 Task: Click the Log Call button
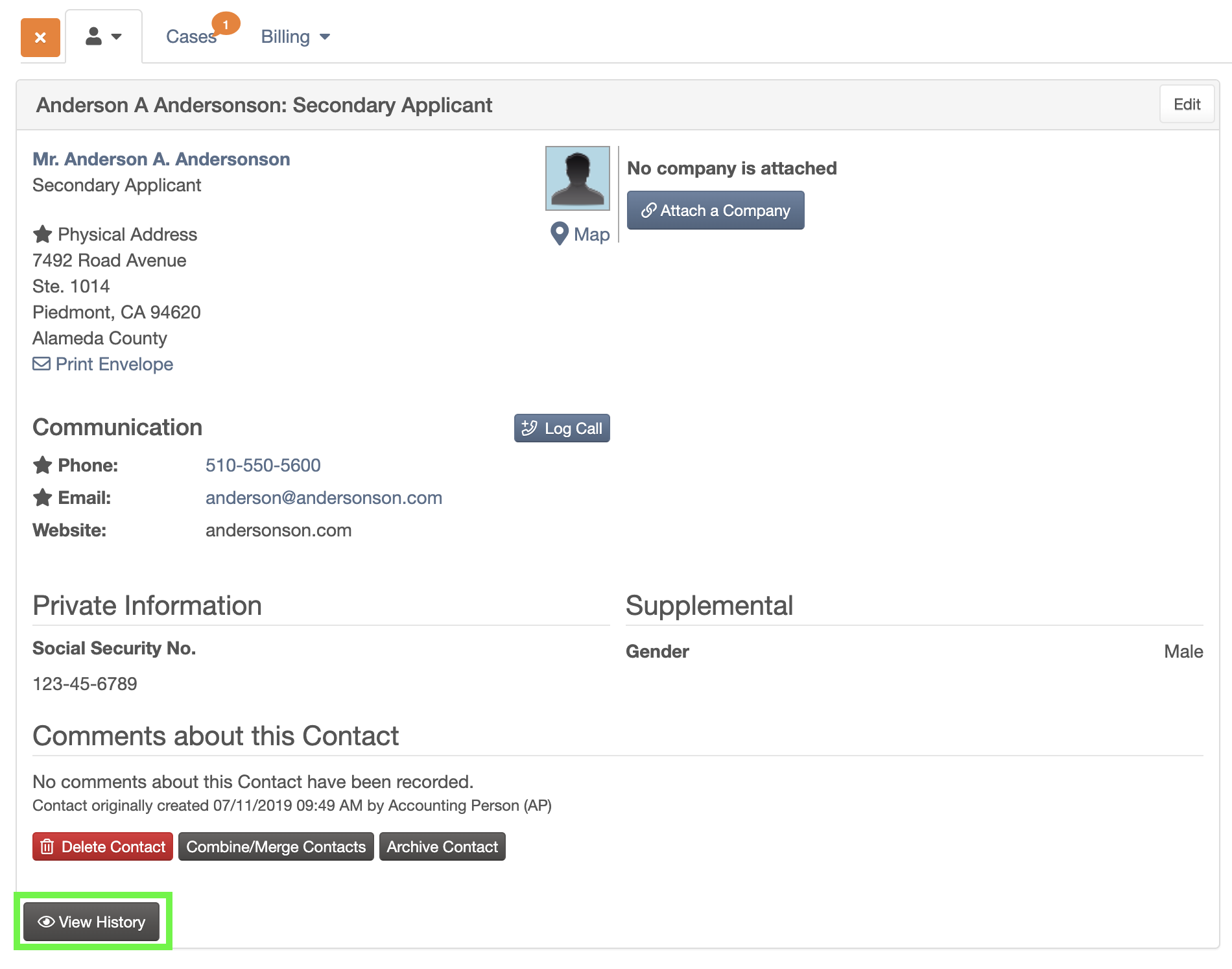(x=562, y=428)
